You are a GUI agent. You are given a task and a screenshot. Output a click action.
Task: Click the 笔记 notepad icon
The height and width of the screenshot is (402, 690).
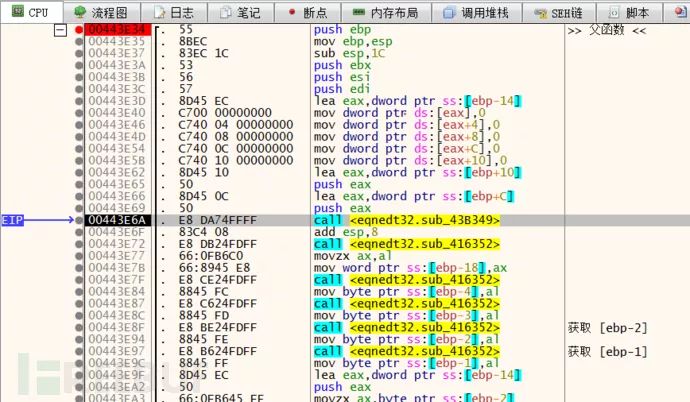226,12
